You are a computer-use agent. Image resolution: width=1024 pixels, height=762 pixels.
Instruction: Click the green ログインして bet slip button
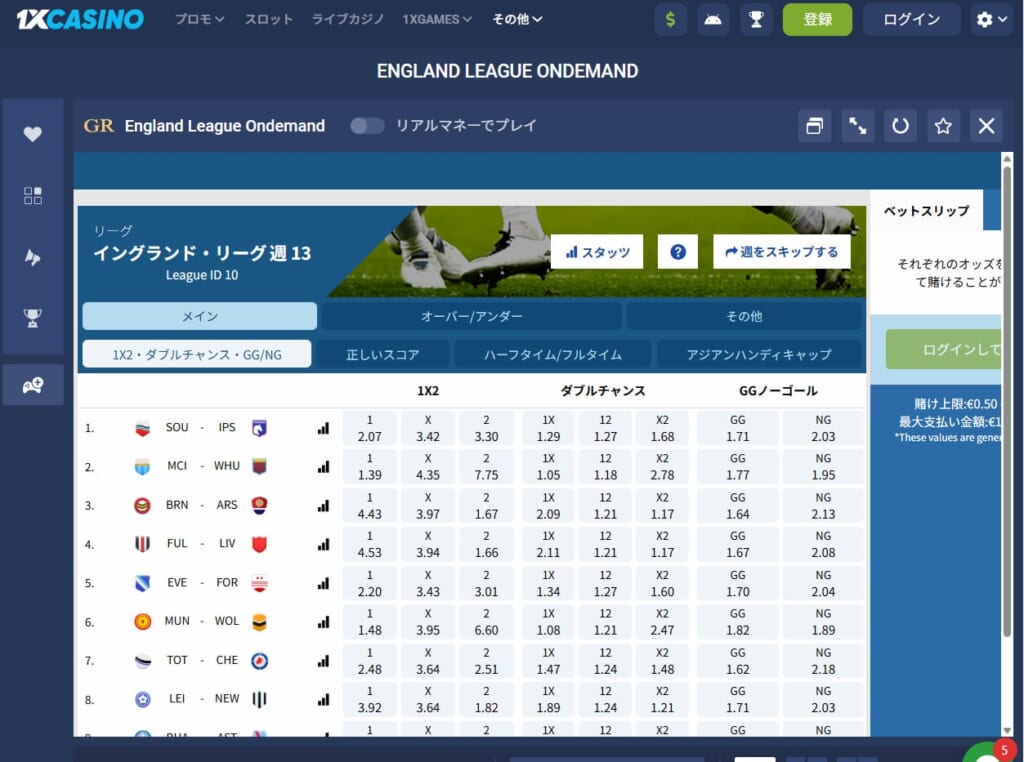[x=944, y=349]
